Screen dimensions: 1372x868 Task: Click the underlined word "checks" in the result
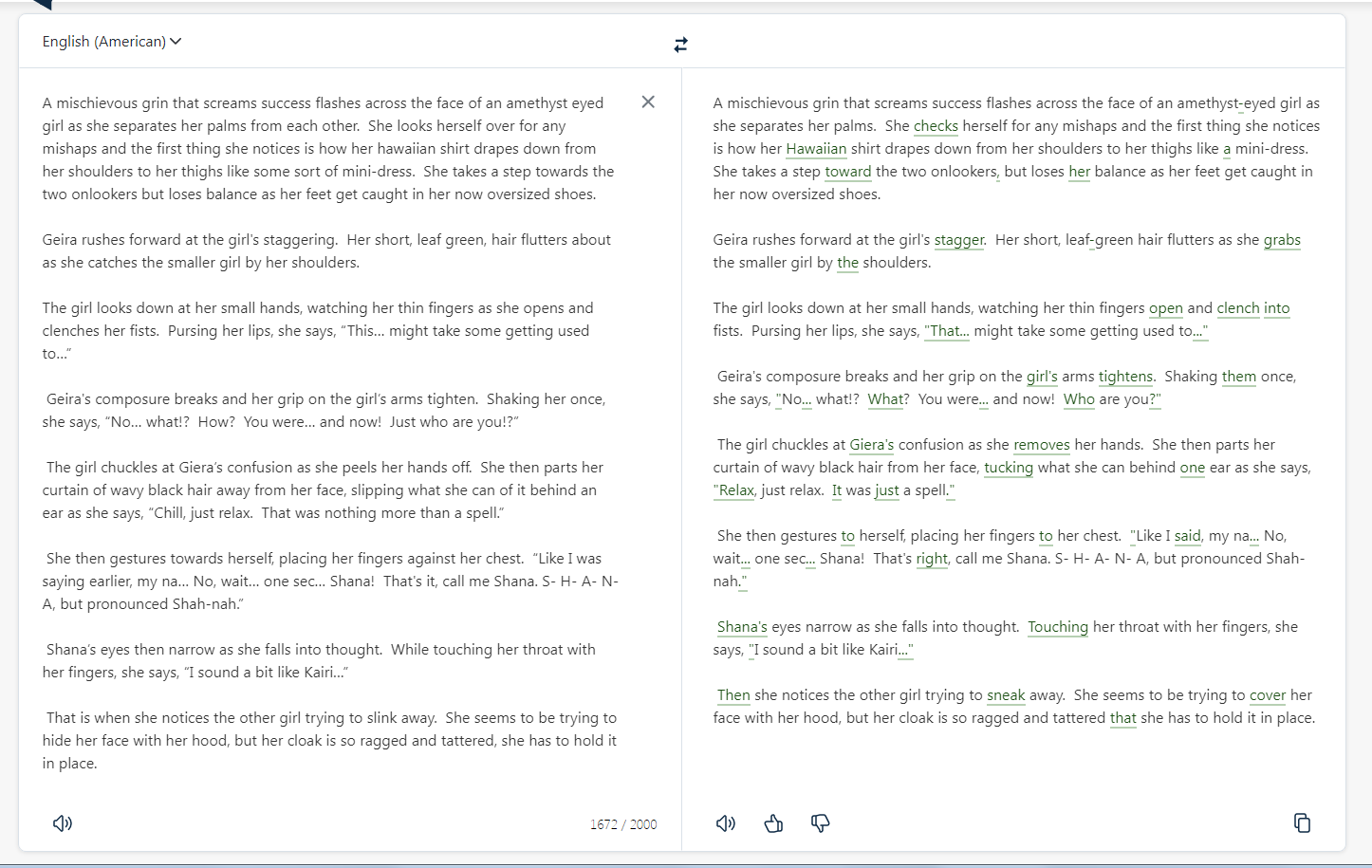click(936, 126)
